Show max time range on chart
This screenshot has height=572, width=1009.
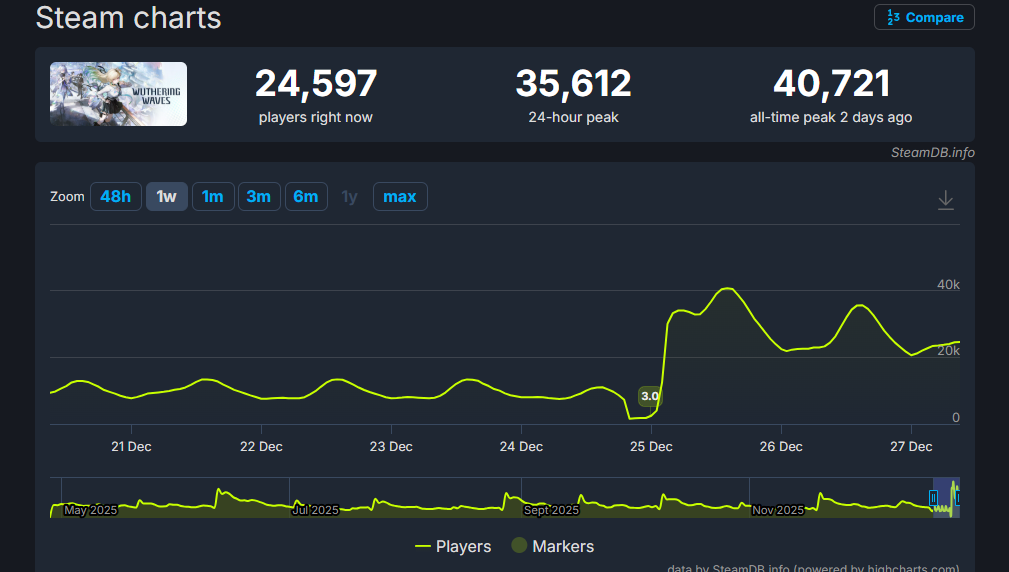[399, 196]
